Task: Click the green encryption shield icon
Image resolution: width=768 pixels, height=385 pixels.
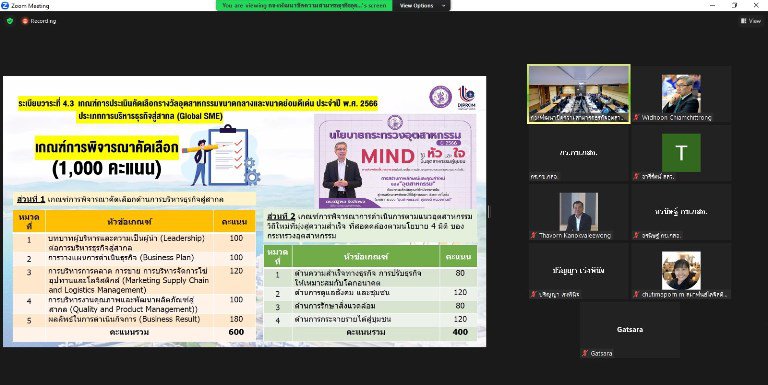Action: pyautogui.click(x=10, y=21)
